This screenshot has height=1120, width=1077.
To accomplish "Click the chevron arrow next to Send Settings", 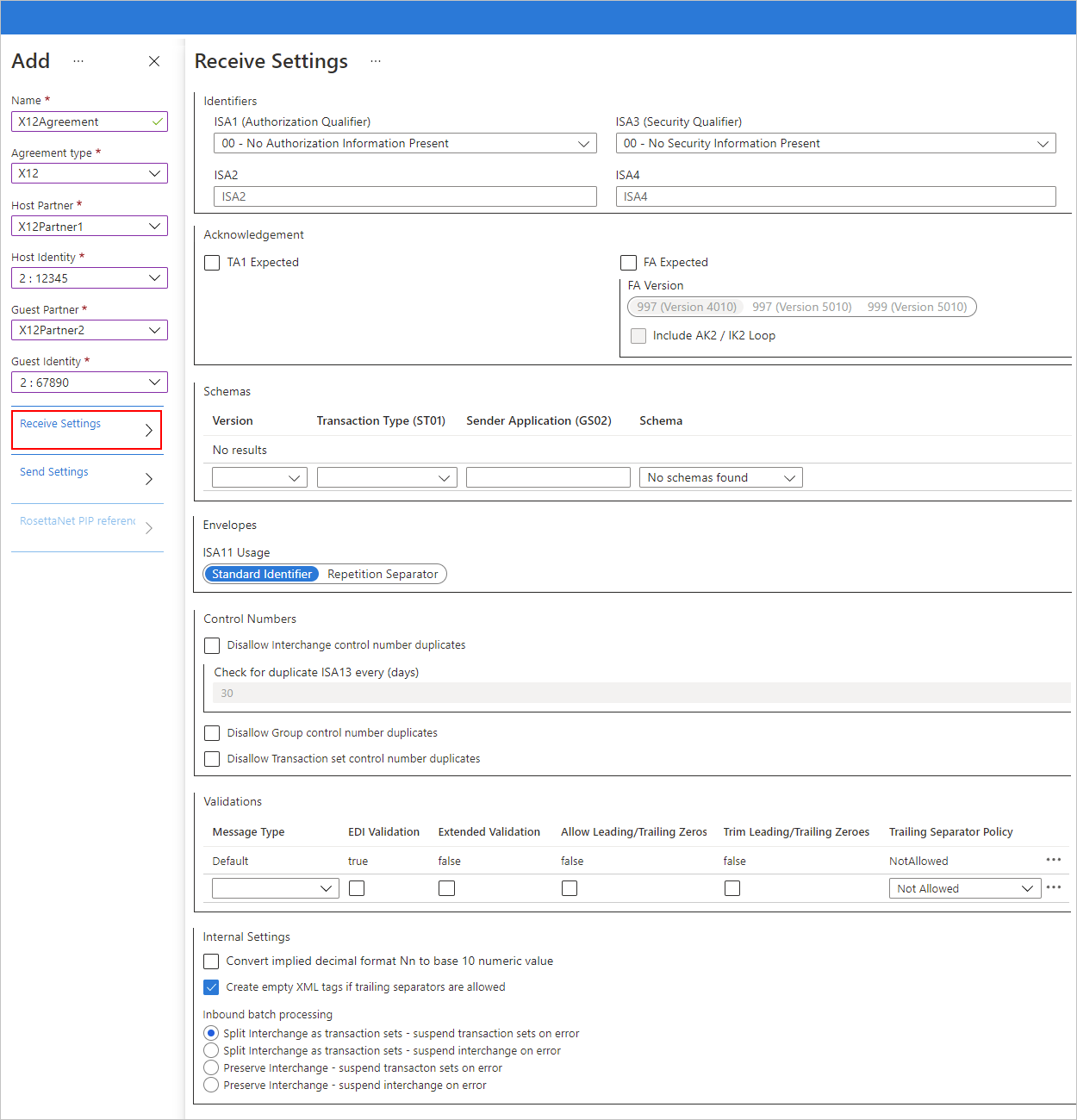I will point(148,479).
